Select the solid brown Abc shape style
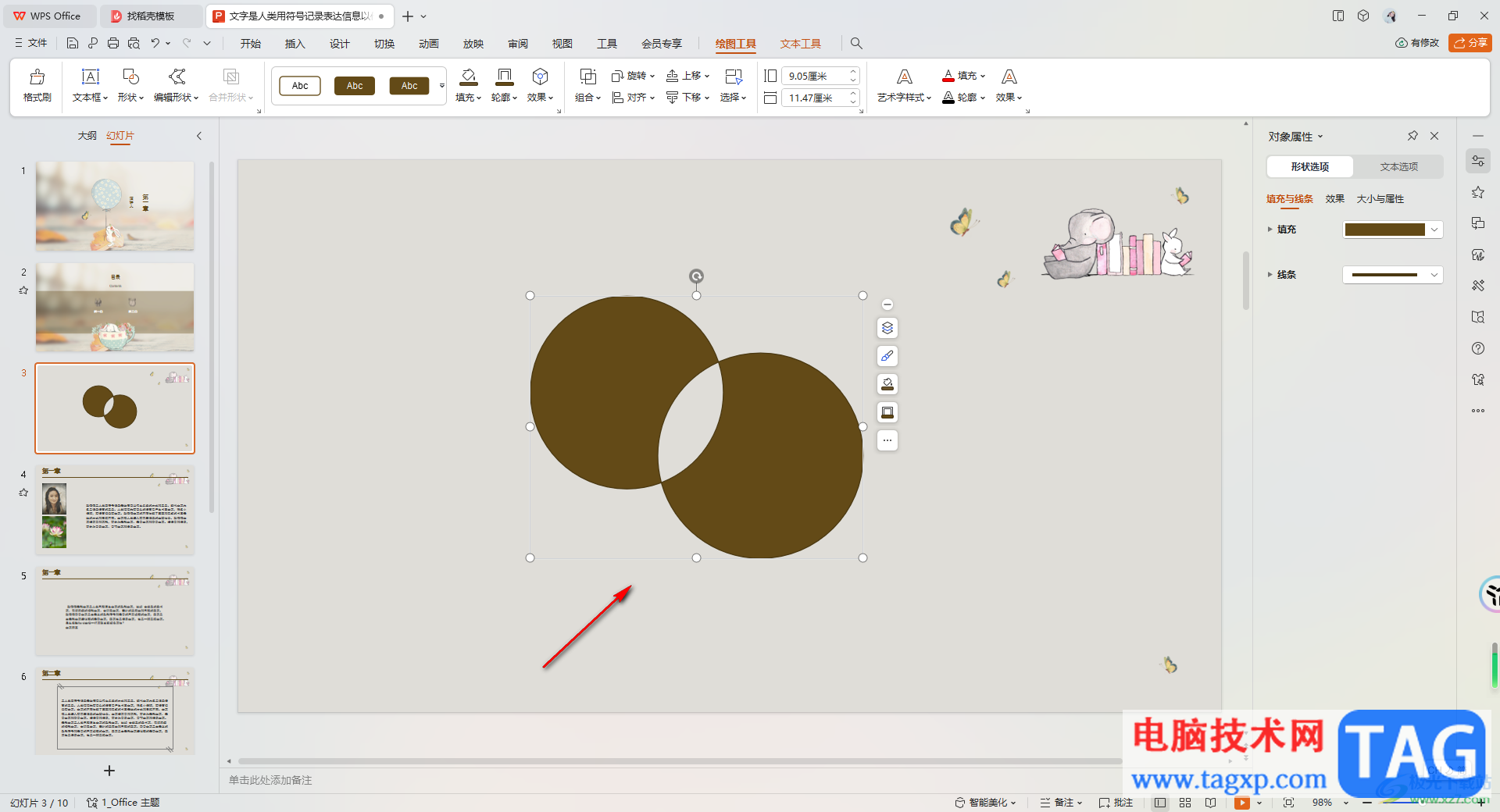Viewport: 1500px width, 812px height. pyautogui.click(x=355, y=86)
